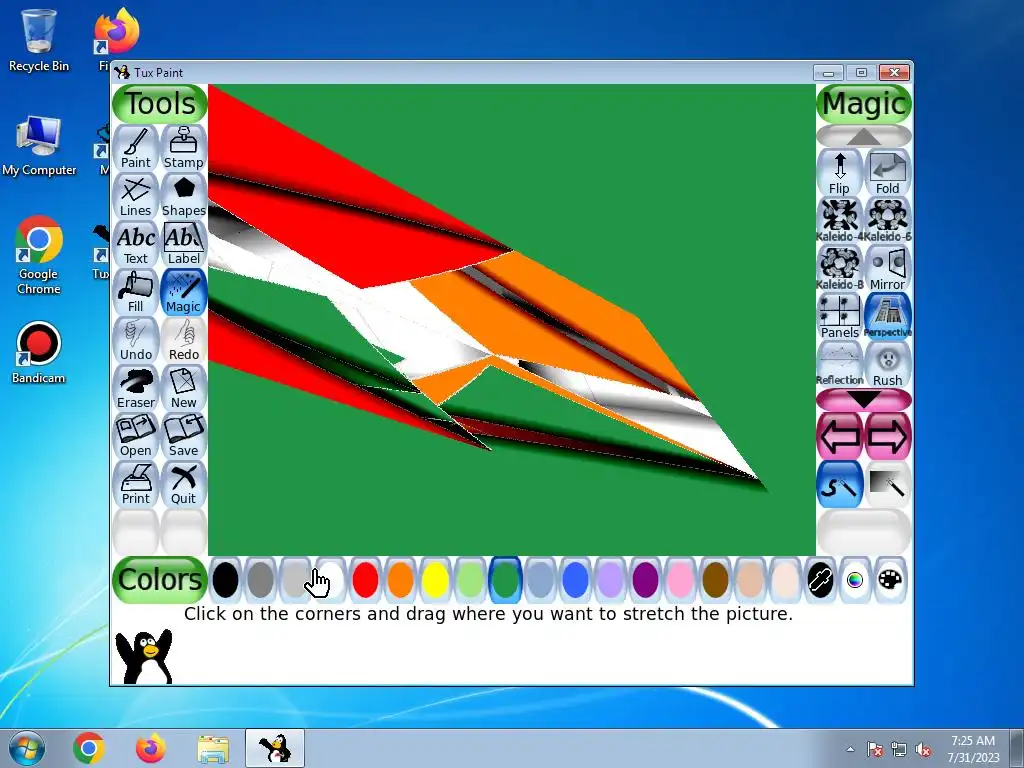Choose the Fold magic effect

tap(888, 173)
